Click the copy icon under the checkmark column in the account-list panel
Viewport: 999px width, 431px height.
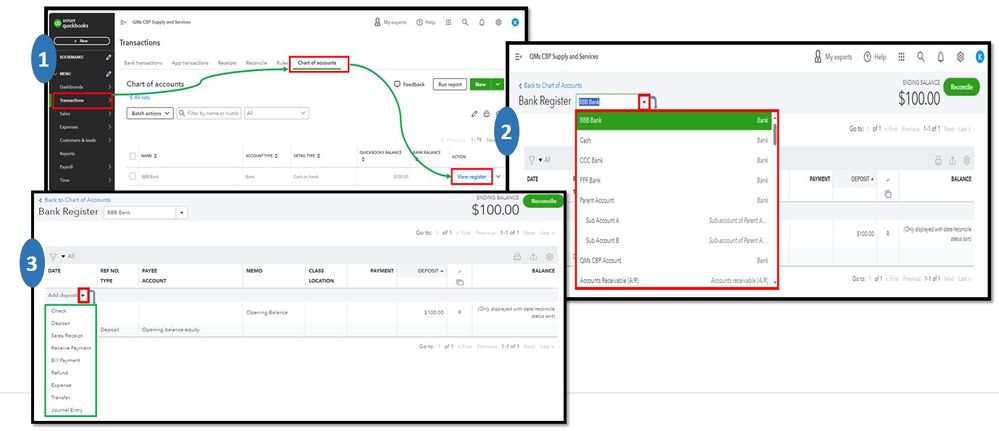pos(888,194)
